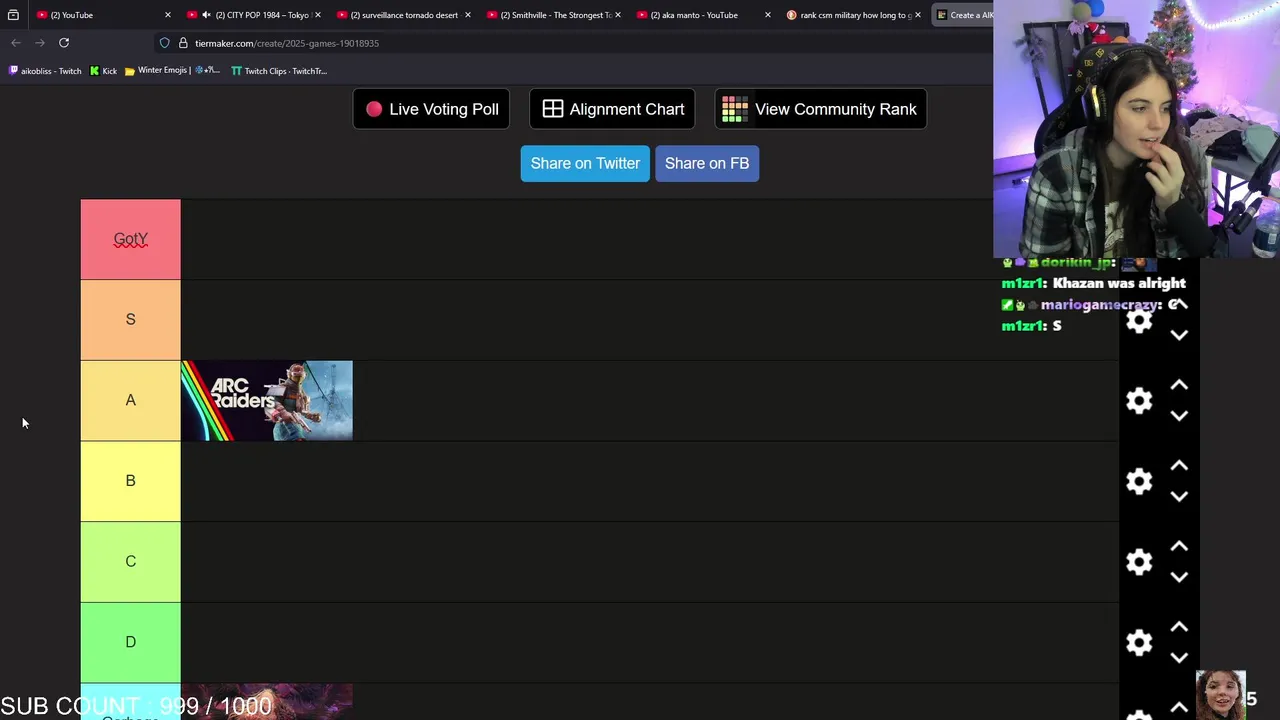Click the red GotY tier label
Viewport: 1280px width, 720px height.
[x=130, y=239]
